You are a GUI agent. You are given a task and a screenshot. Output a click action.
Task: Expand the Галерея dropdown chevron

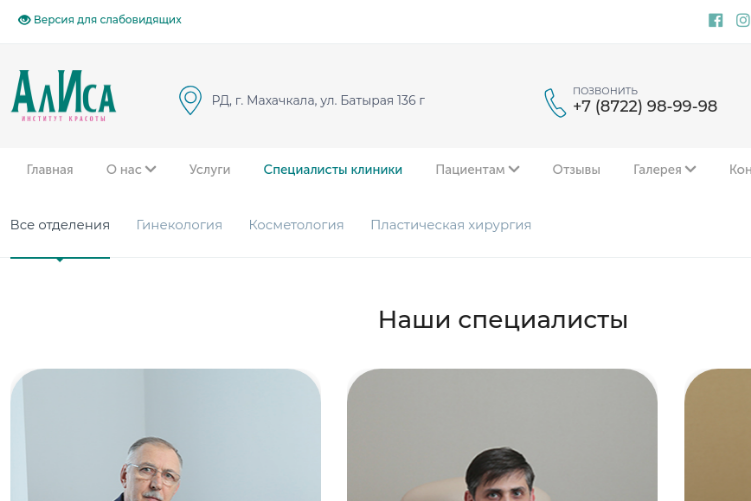pyautogui.click(x=690, y=169)
